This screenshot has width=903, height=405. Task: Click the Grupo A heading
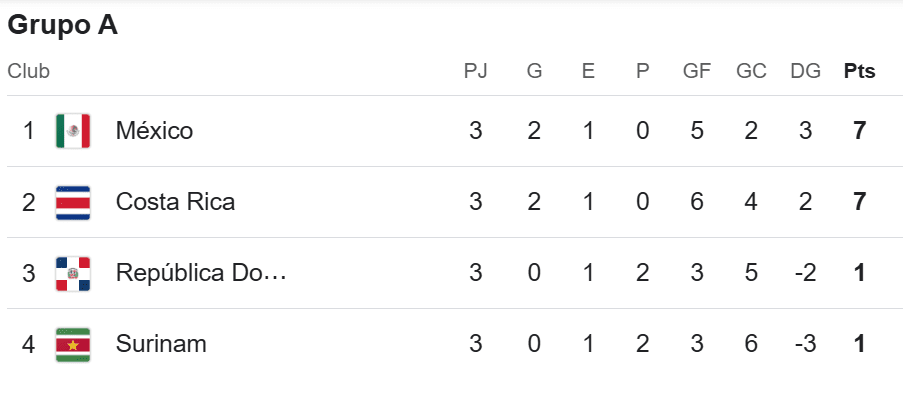point(62,26)
